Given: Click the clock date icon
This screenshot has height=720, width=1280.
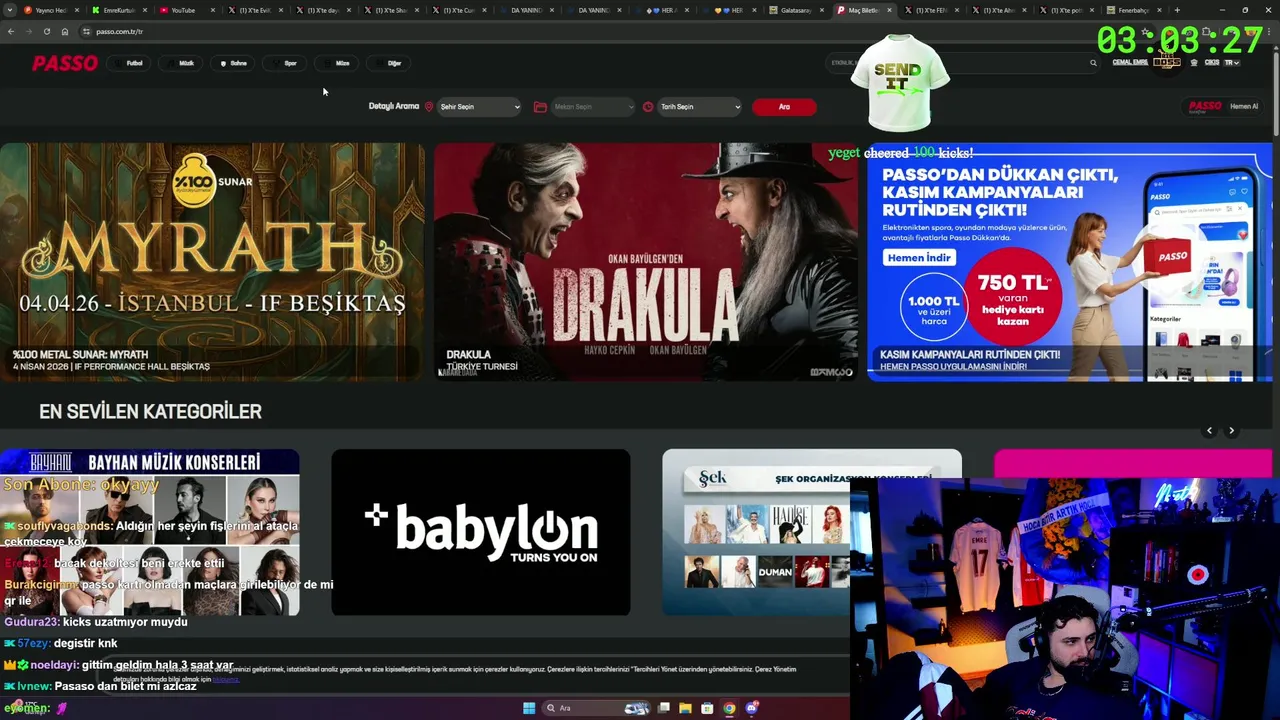Looking at the screenshot, I should [648, 107].
